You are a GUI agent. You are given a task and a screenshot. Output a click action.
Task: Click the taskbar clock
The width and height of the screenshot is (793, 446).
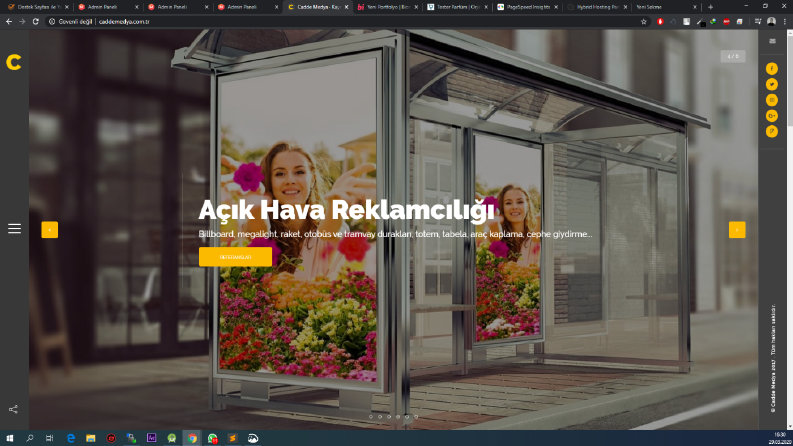(x=779, y=438)
